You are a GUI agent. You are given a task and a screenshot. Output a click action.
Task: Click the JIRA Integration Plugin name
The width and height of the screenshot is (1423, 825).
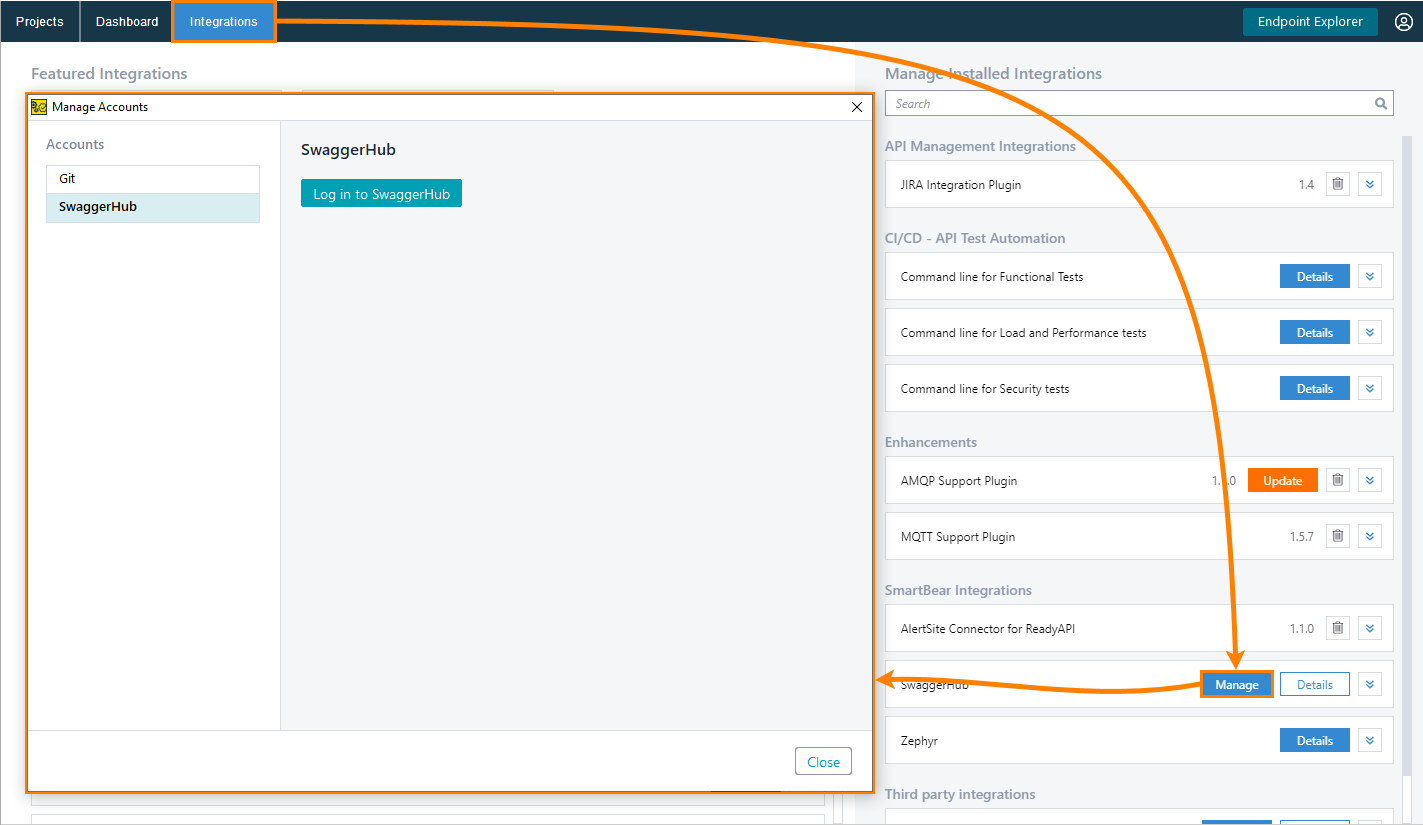coord(961,185)
